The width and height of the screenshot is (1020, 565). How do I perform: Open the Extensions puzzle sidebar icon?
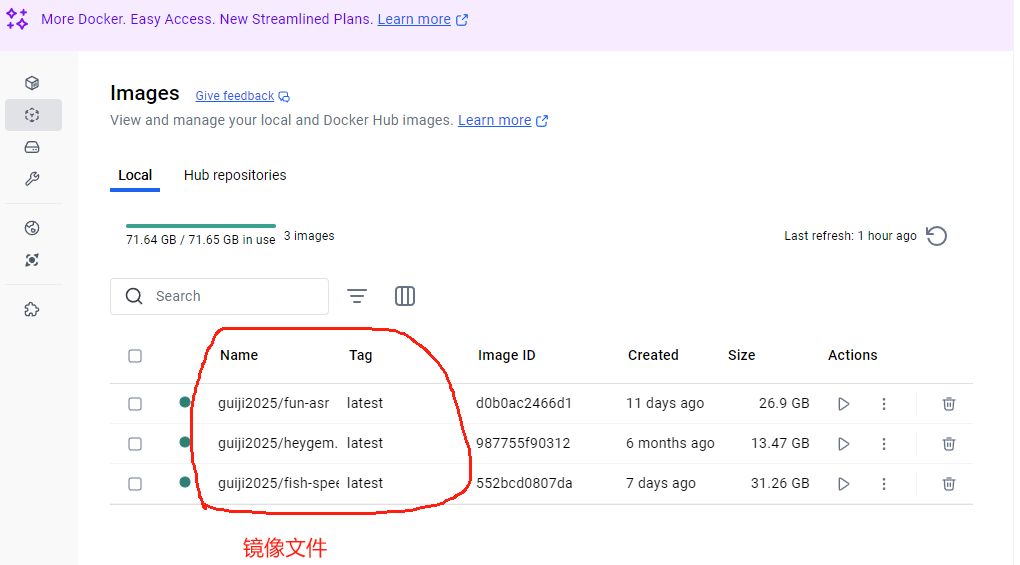pos(32,309)
